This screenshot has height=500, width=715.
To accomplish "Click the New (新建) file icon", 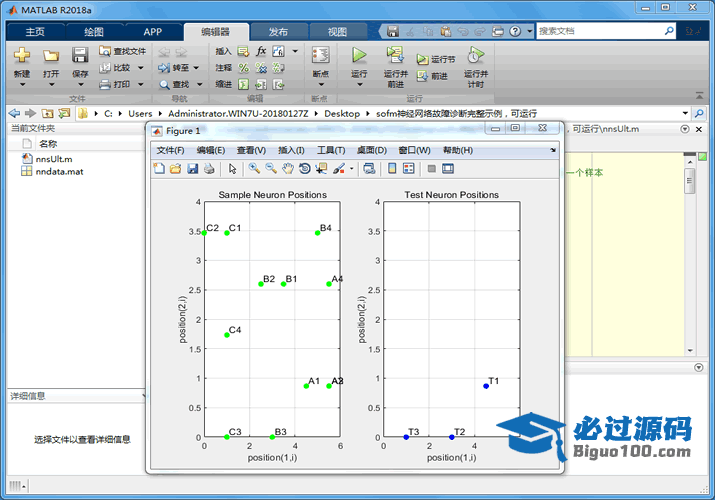I will [21, 56].
